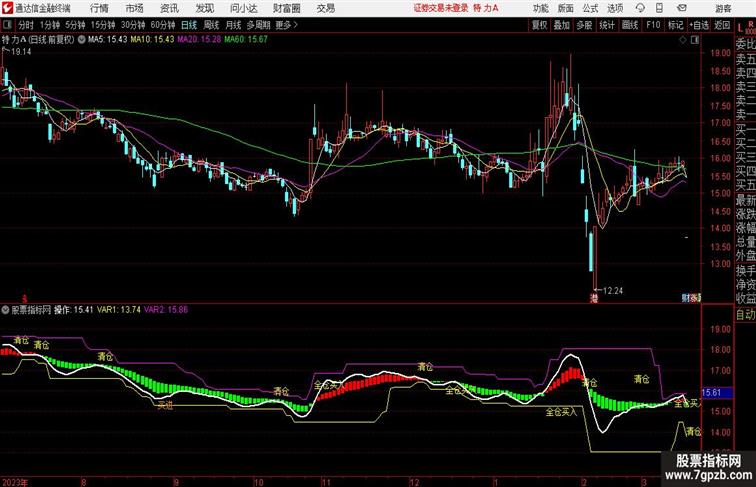Toggle the side panel icon beside the diamond
The height and width of the screenshot is (487, 756).
pos(695,40)
